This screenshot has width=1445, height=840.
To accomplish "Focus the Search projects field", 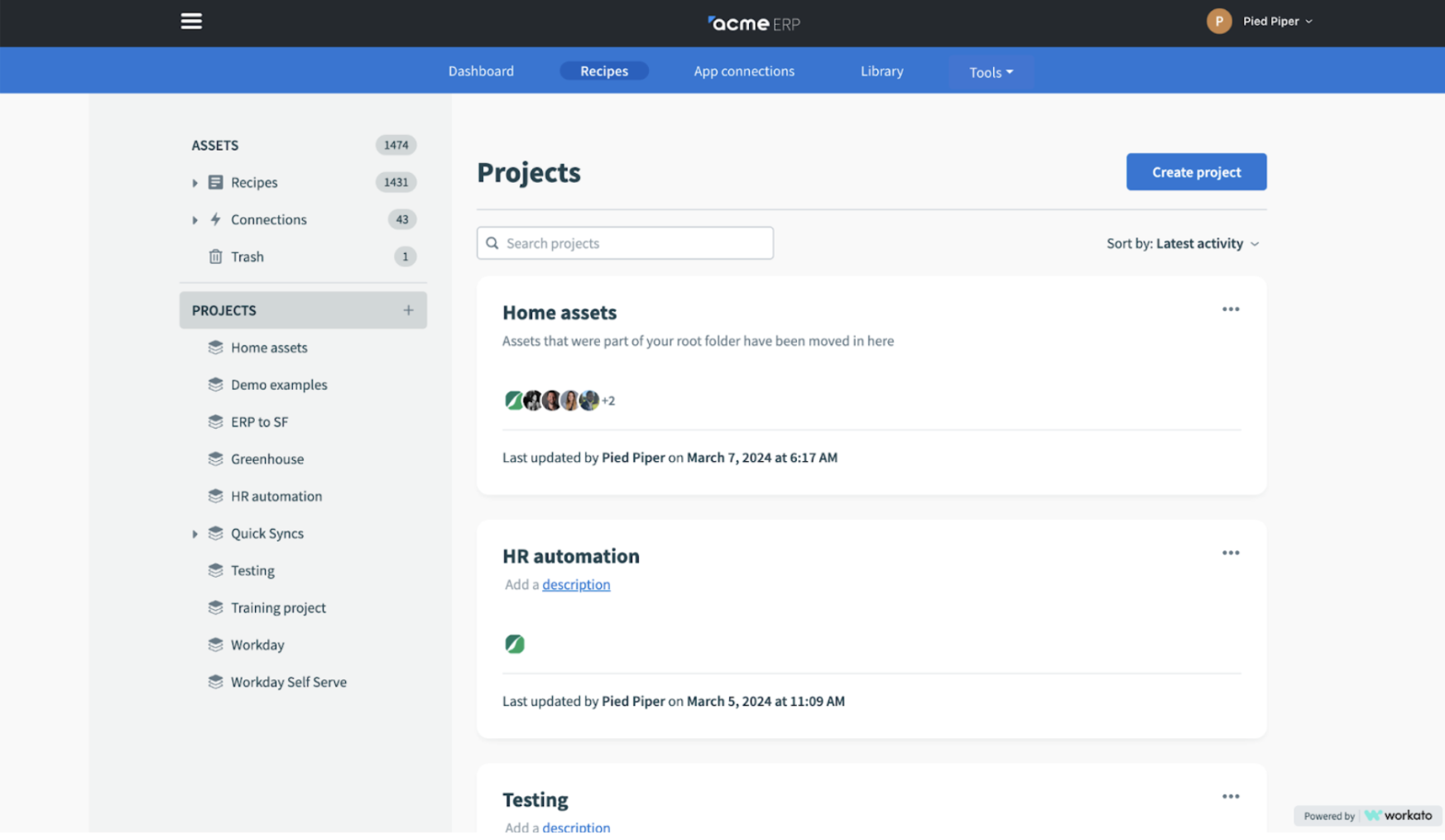I will click(625, 243).
